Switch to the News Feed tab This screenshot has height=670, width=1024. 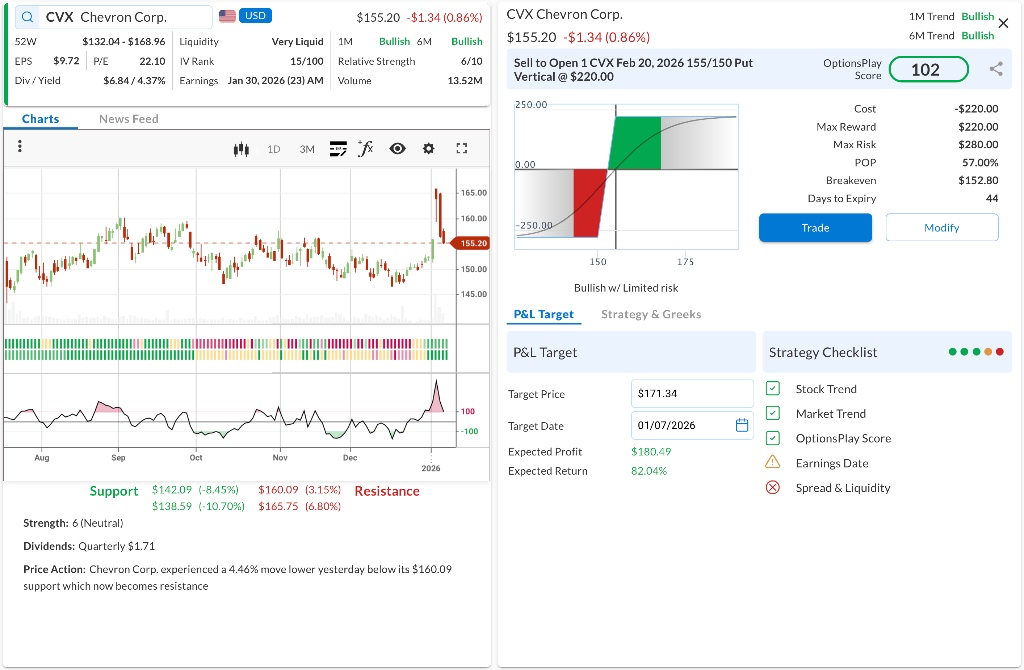(x=128, y=119)
